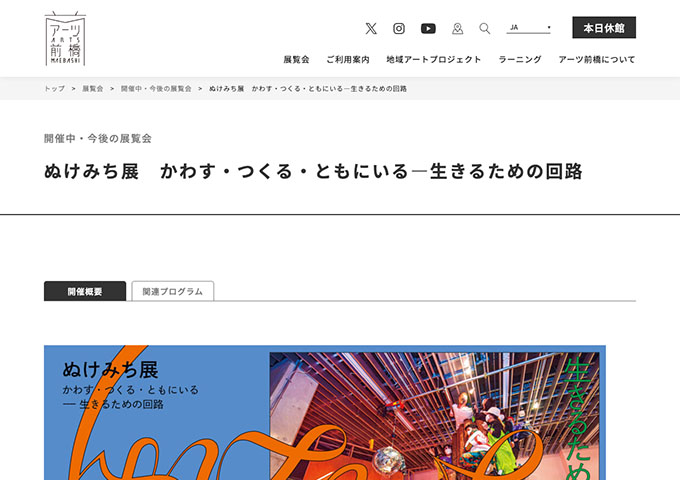Open the 展覧会 menu
The height and width of the screenshot is (480, 680).
(x=297, y=59)
